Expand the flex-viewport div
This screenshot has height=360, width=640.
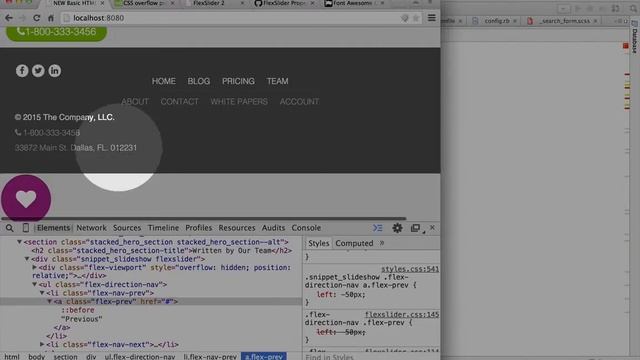click(x=34, y=267)
